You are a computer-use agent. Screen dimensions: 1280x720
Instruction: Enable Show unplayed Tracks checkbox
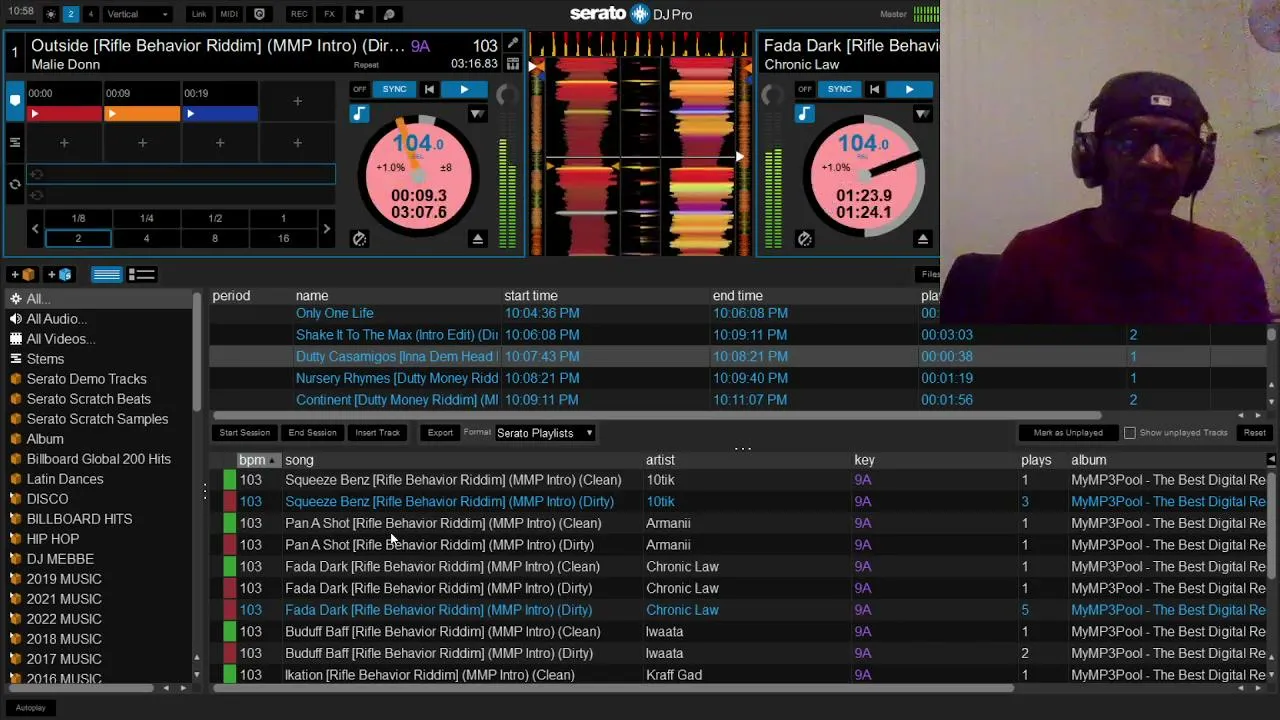pyautogui.click(x=1130, y=433)
